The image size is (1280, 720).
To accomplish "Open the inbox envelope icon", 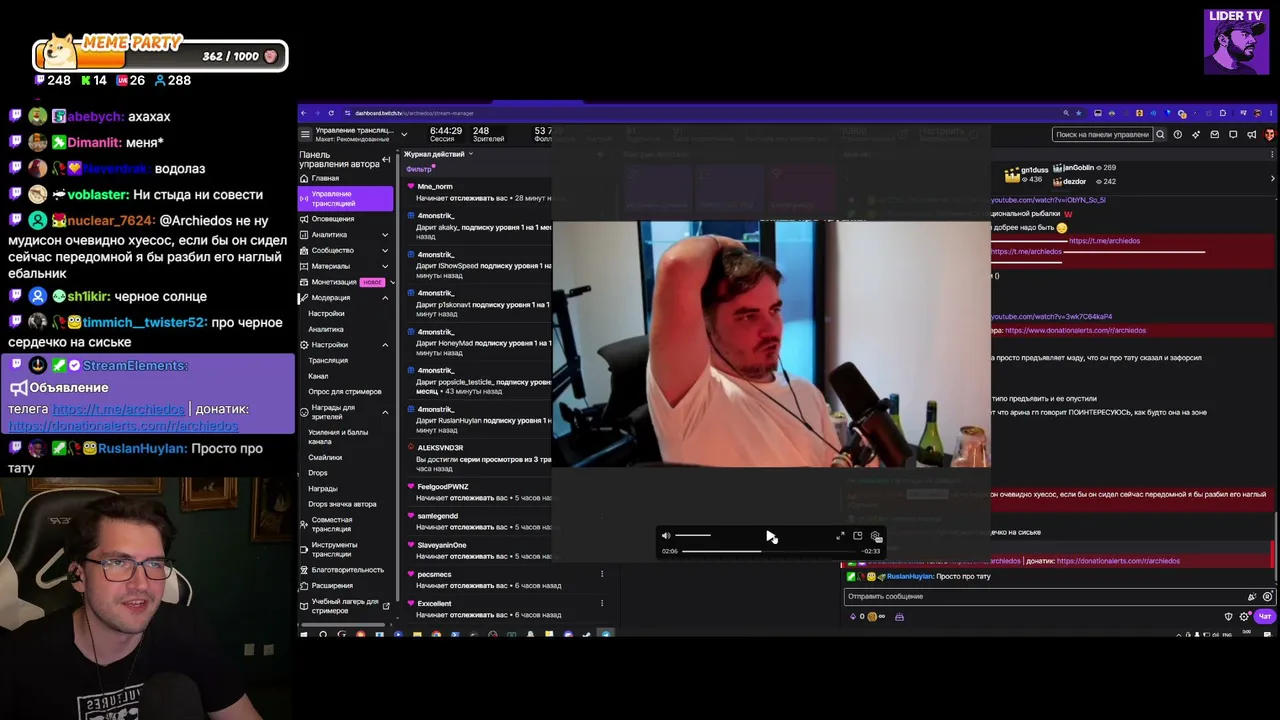I will click(x=1215, y=134).
